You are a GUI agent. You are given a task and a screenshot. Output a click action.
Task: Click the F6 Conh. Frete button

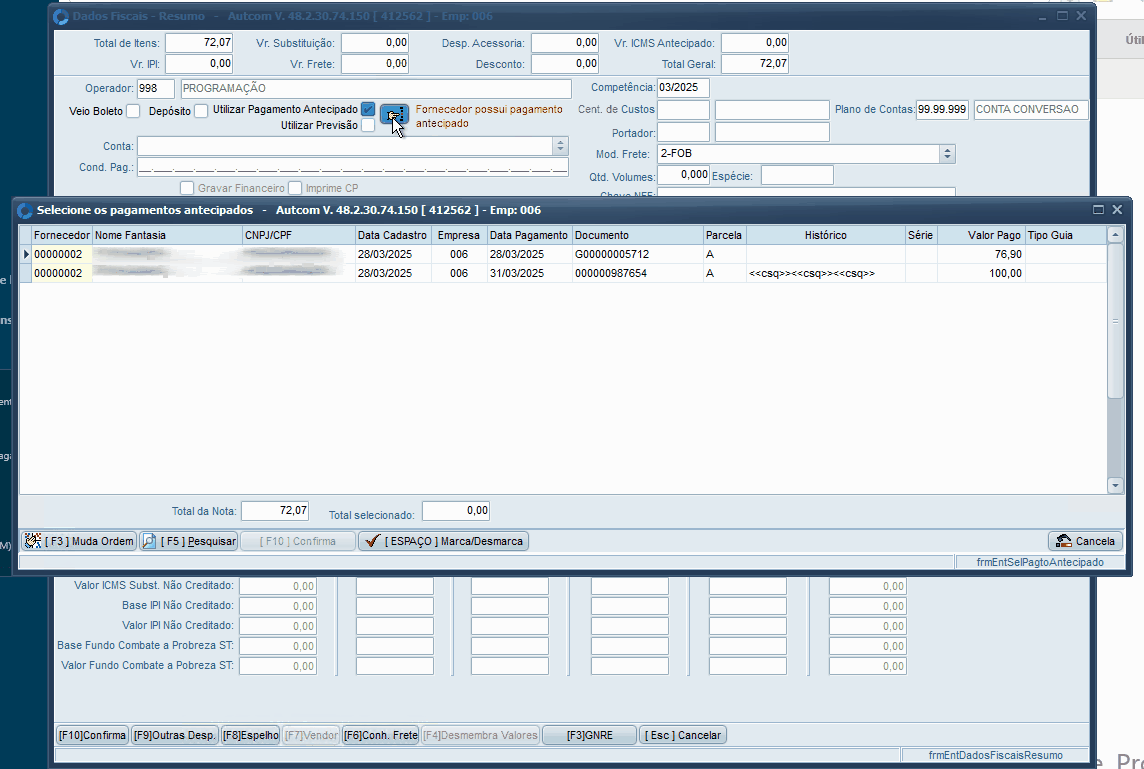(x=380, y=735)
